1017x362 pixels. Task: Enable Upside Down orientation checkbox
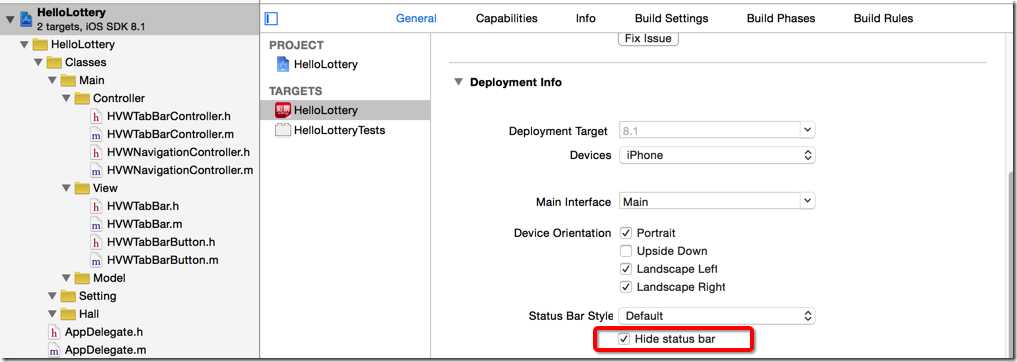[x=626, y=251]
